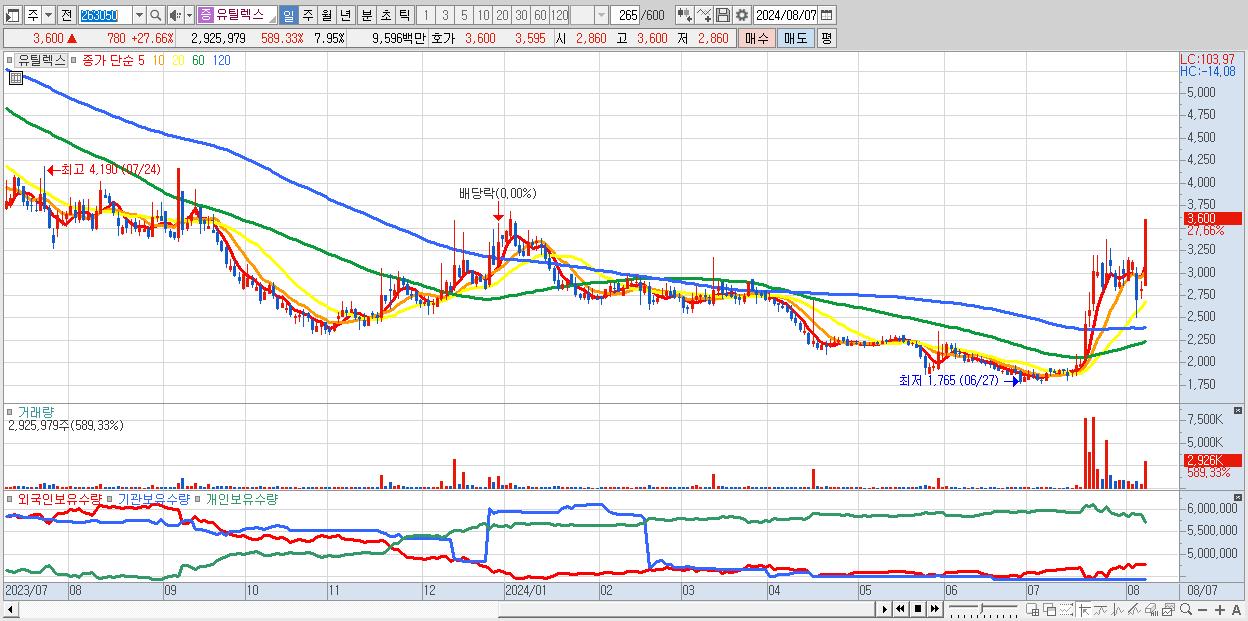Save the chart with the floppy disk icon
The width and height of the screenshot is (1248, 621).
723,15
